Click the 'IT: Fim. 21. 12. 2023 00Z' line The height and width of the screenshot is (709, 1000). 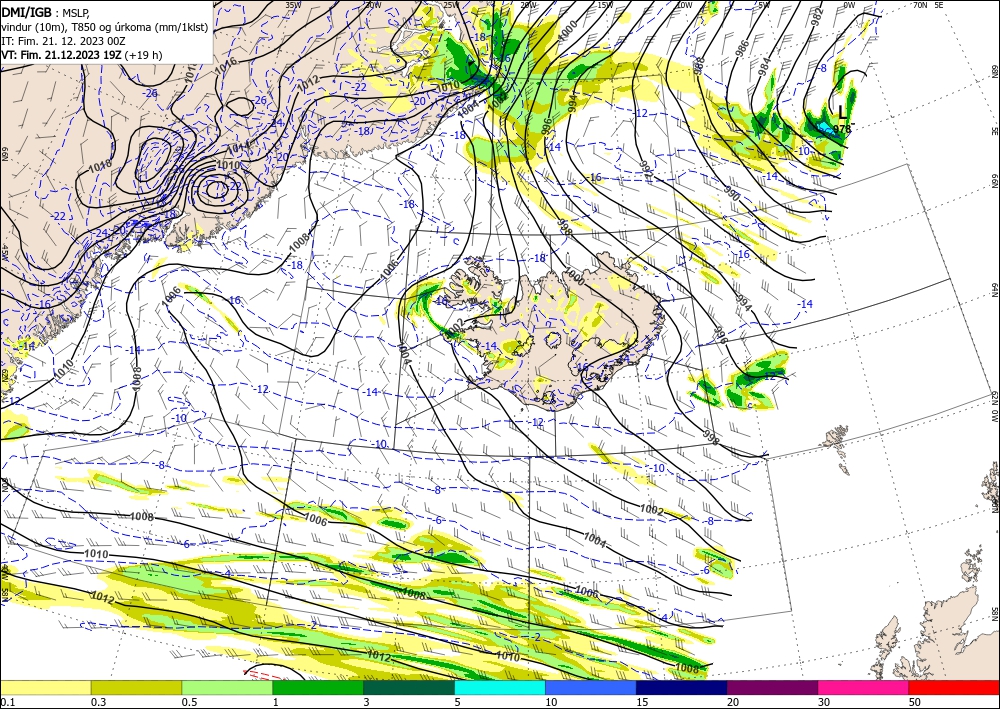pos(63,41)
